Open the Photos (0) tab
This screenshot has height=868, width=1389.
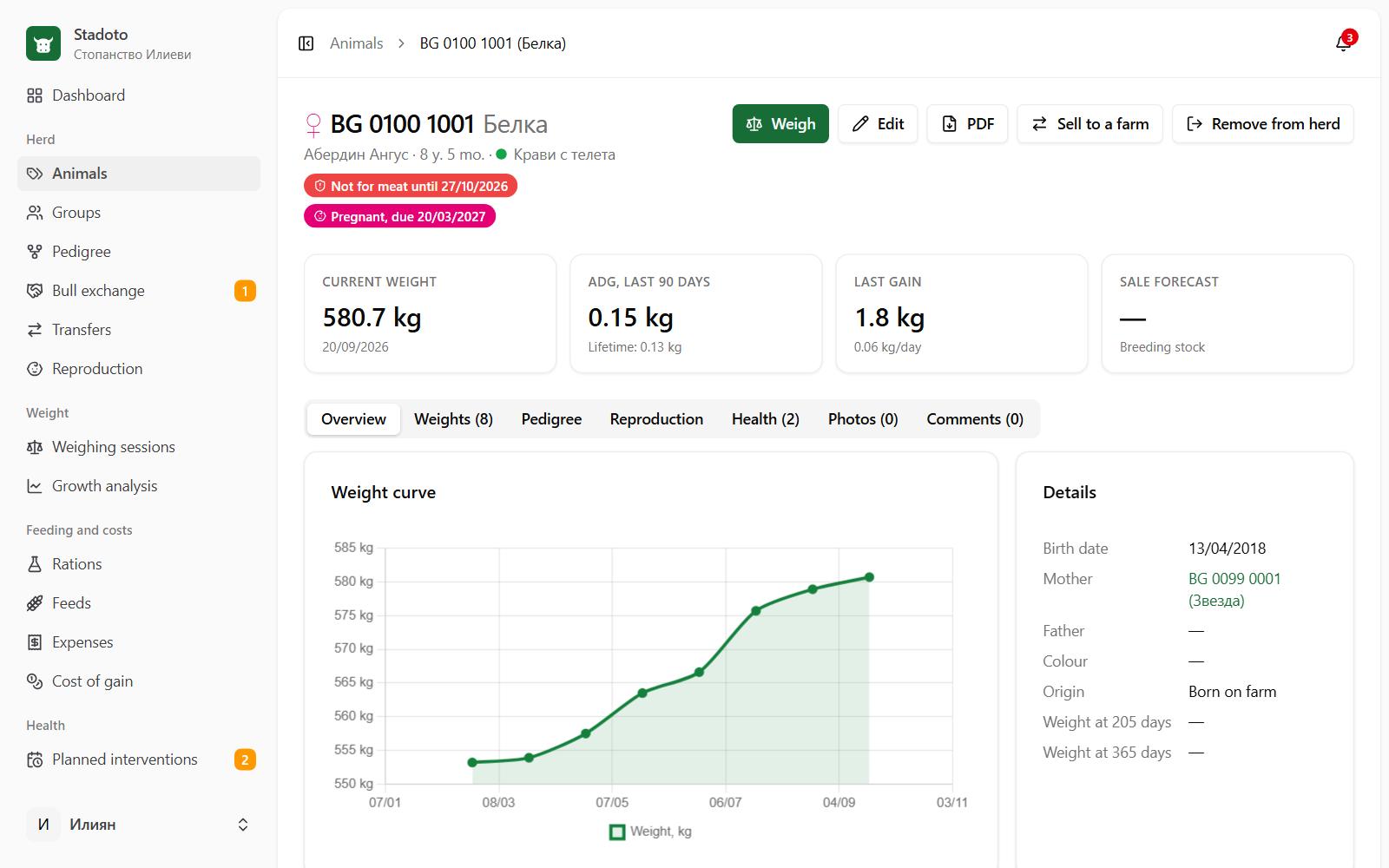tap(863, 419)
